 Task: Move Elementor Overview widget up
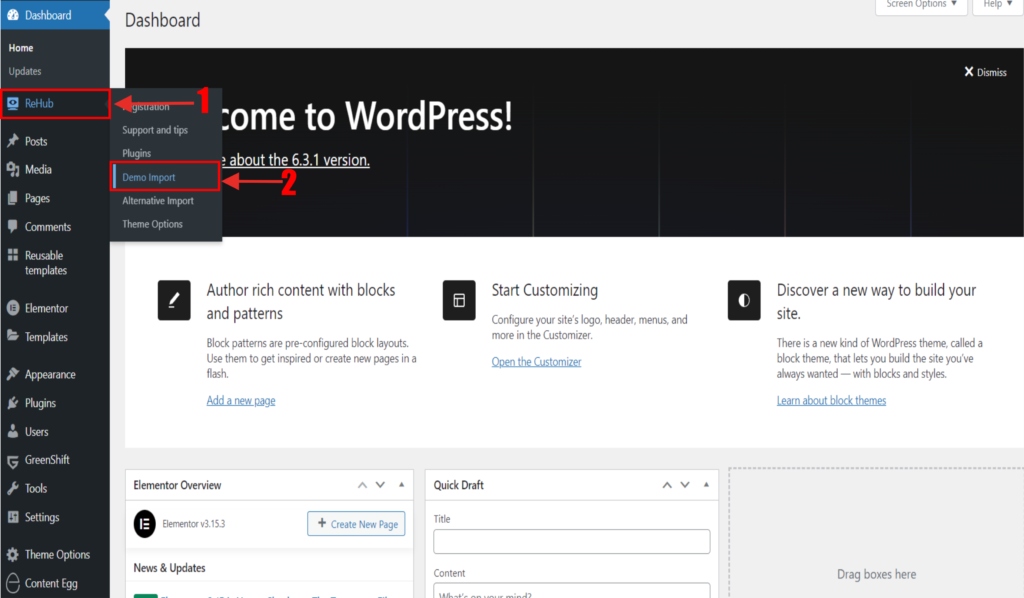pos(362,485)
